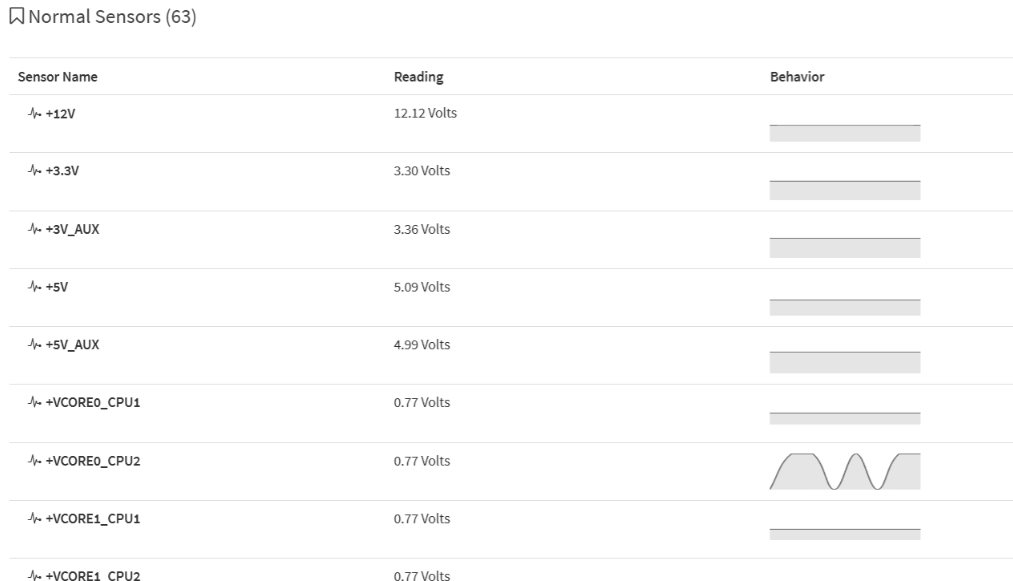Screen dimensions: 1013x581
Task: Open the +VCORE0_CPU2 wavy behavior graph
Action: point(844,471)
